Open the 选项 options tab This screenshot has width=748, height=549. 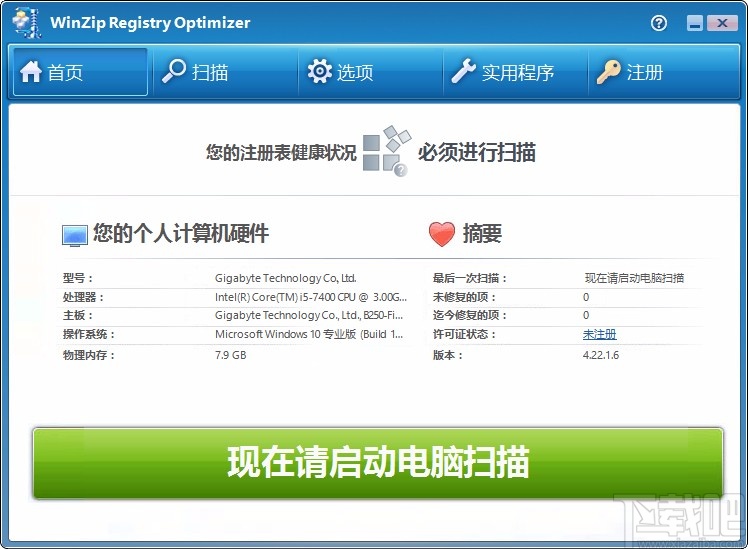(370, 72)
